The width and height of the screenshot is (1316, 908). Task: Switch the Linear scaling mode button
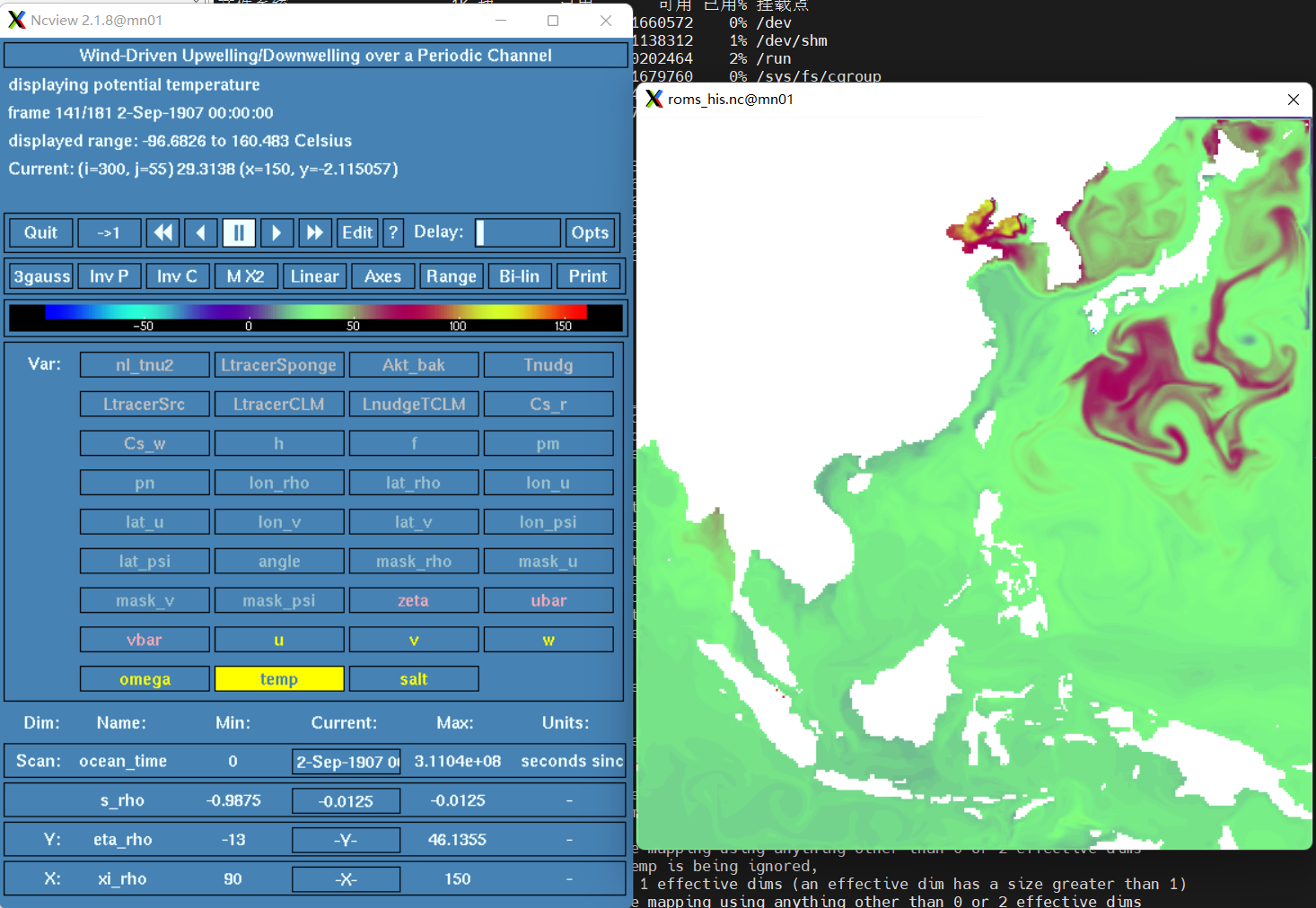point(314,276)
